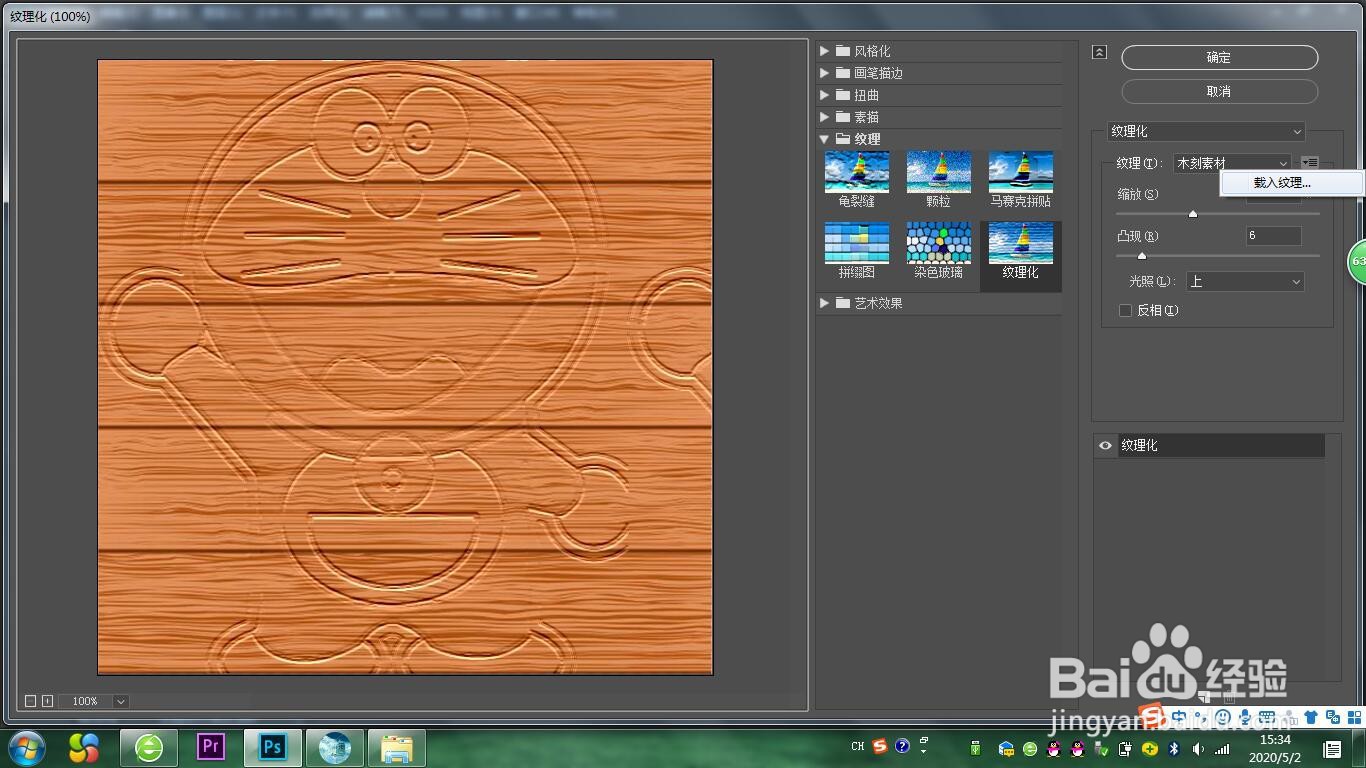Open the first QQ penguin tray icon

point(1053,749)
